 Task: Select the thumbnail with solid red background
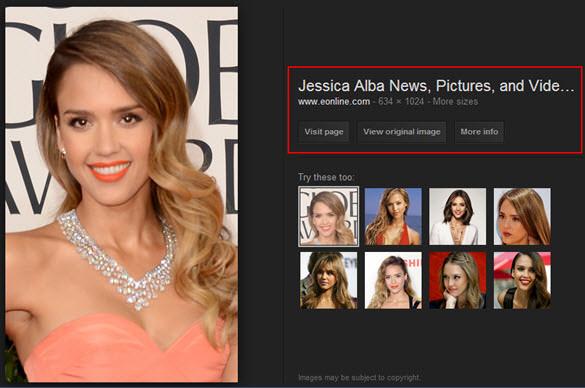(457, 280)
